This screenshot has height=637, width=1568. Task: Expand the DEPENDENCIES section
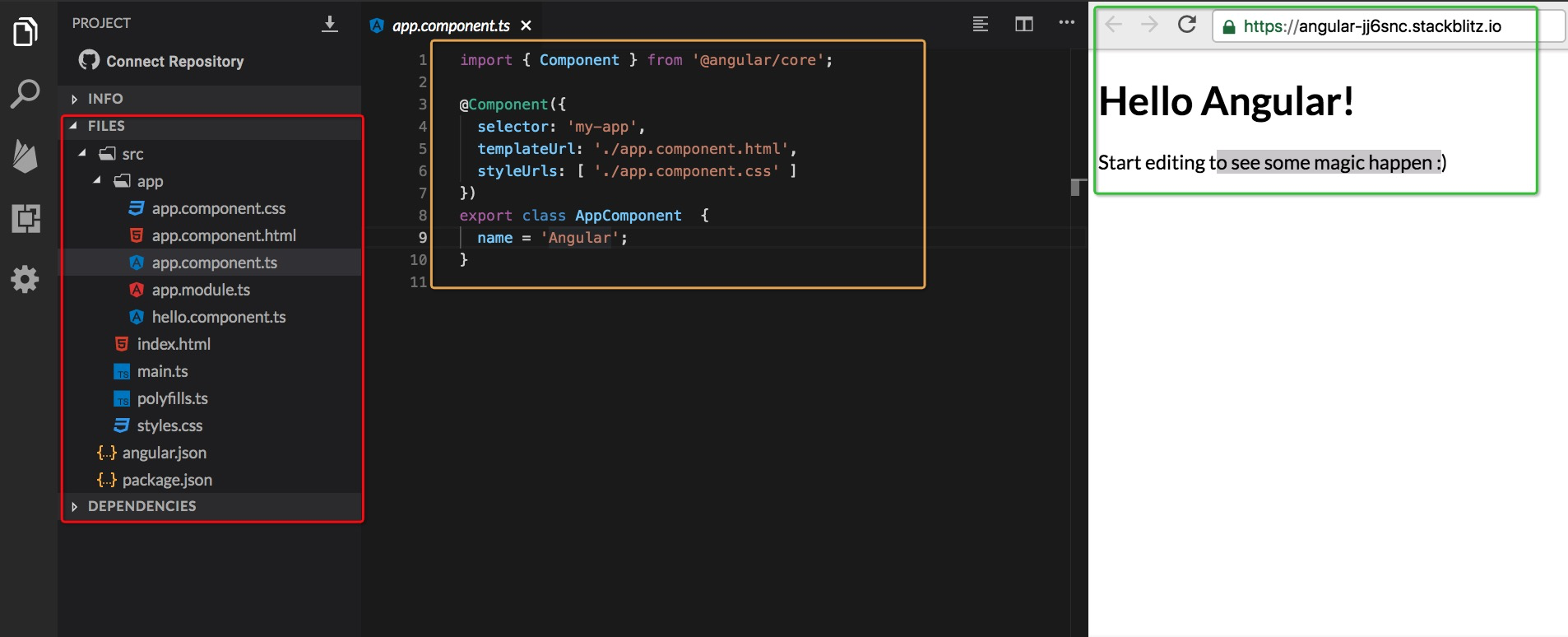[211, 506]
